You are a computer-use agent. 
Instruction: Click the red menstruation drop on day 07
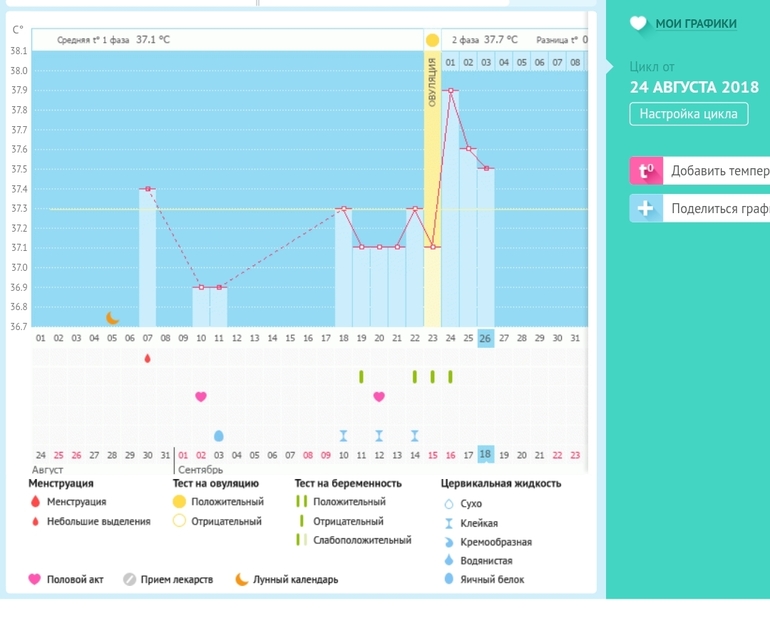click(148, 358)
